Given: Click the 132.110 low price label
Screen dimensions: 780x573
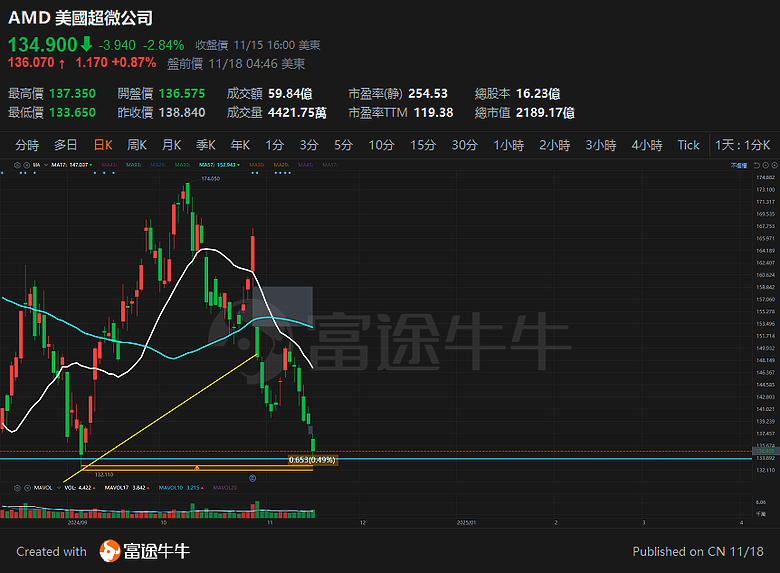Looking at the screenshot, I should [104, 475].
